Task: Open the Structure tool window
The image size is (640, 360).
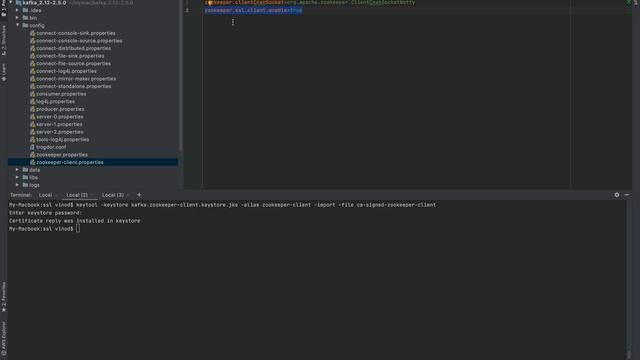Action: 4,40
